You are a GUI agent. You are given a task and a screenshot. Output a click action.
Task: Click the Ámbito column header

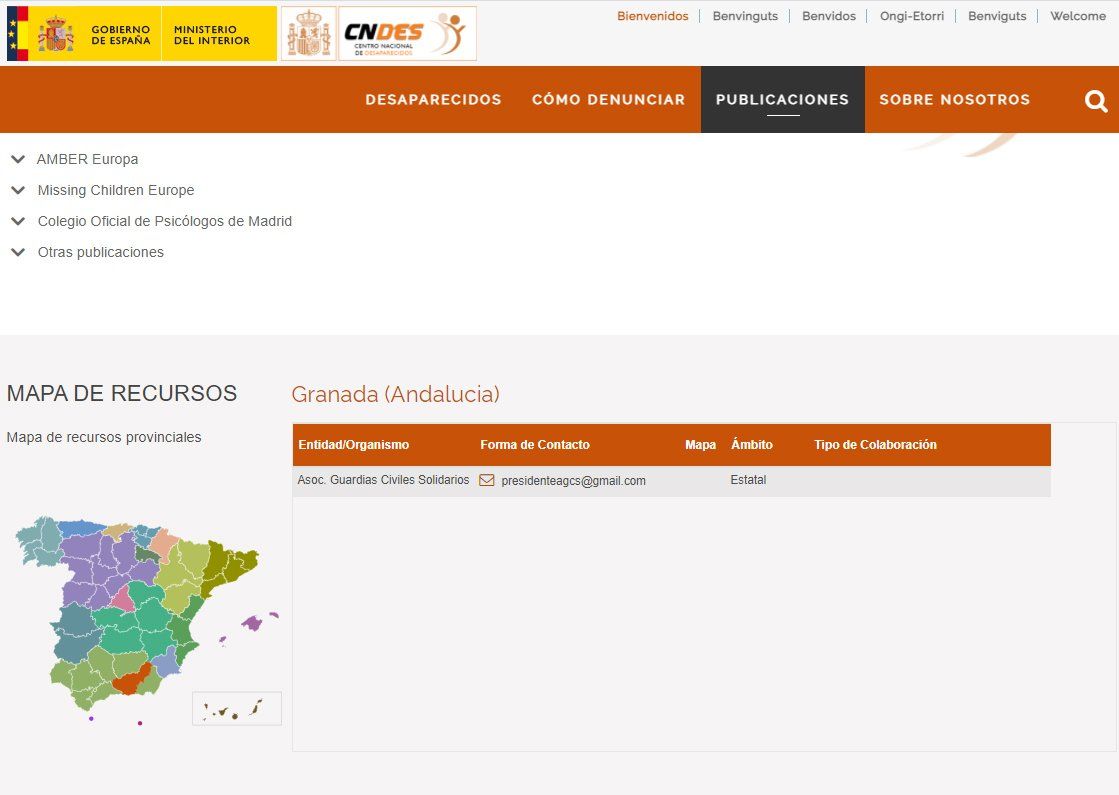tap(751, 445)
